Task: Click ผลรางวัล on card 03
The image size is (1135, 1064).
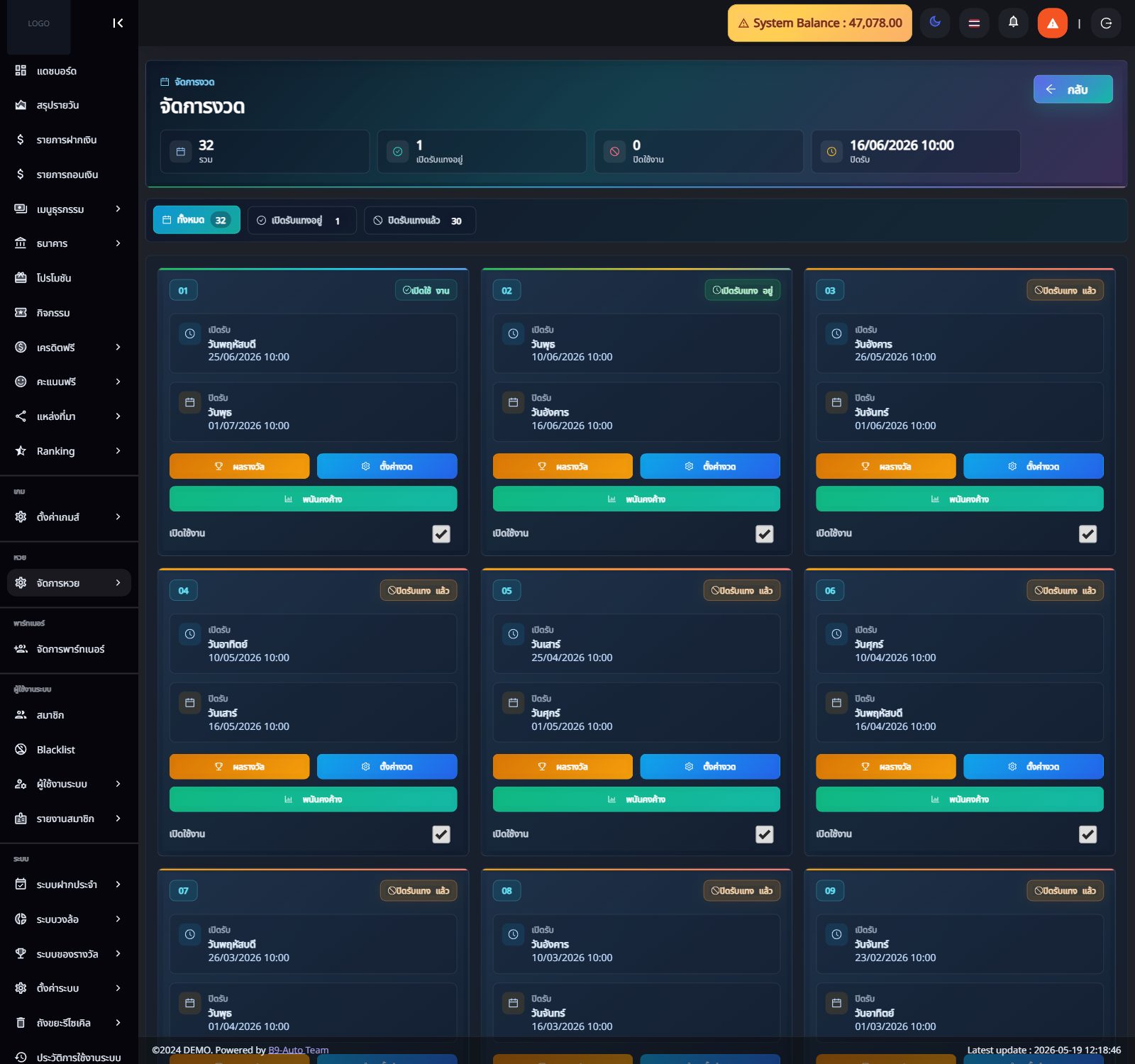Action: coord(886,466)
